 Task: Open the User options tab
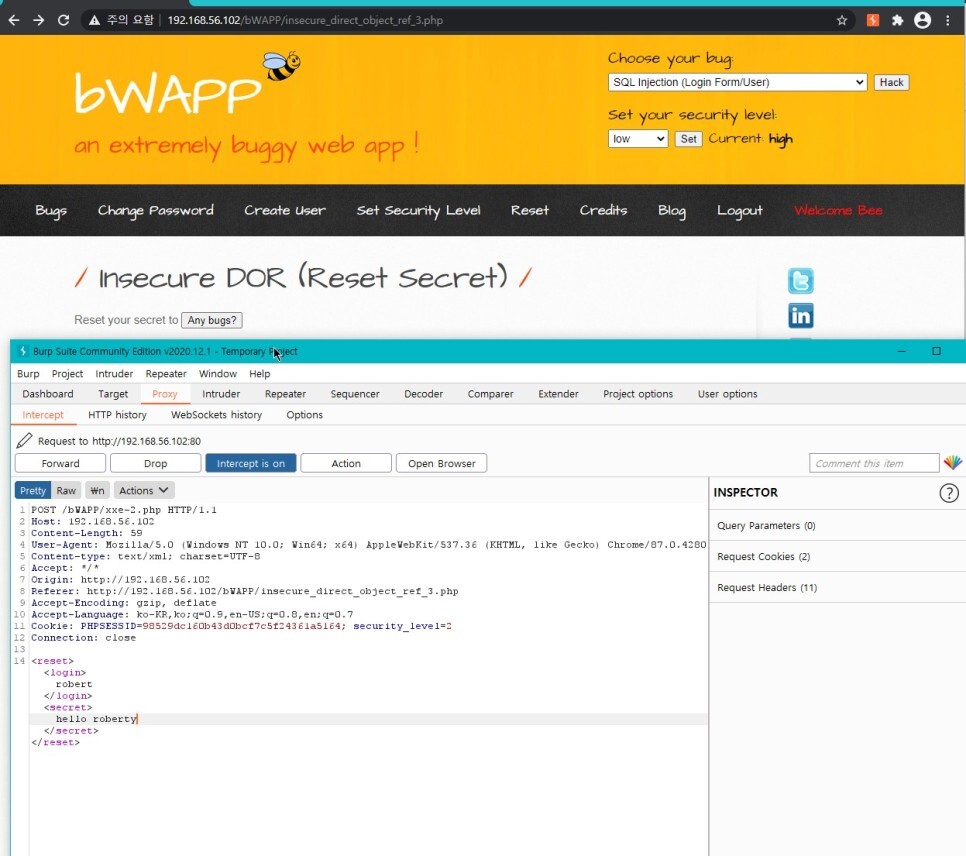tap(727, 394)
